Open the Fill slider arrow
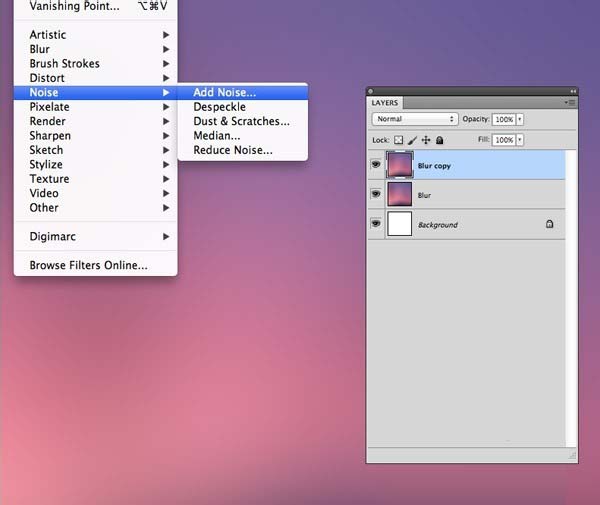Screen dimensions: 600x505 520,140
